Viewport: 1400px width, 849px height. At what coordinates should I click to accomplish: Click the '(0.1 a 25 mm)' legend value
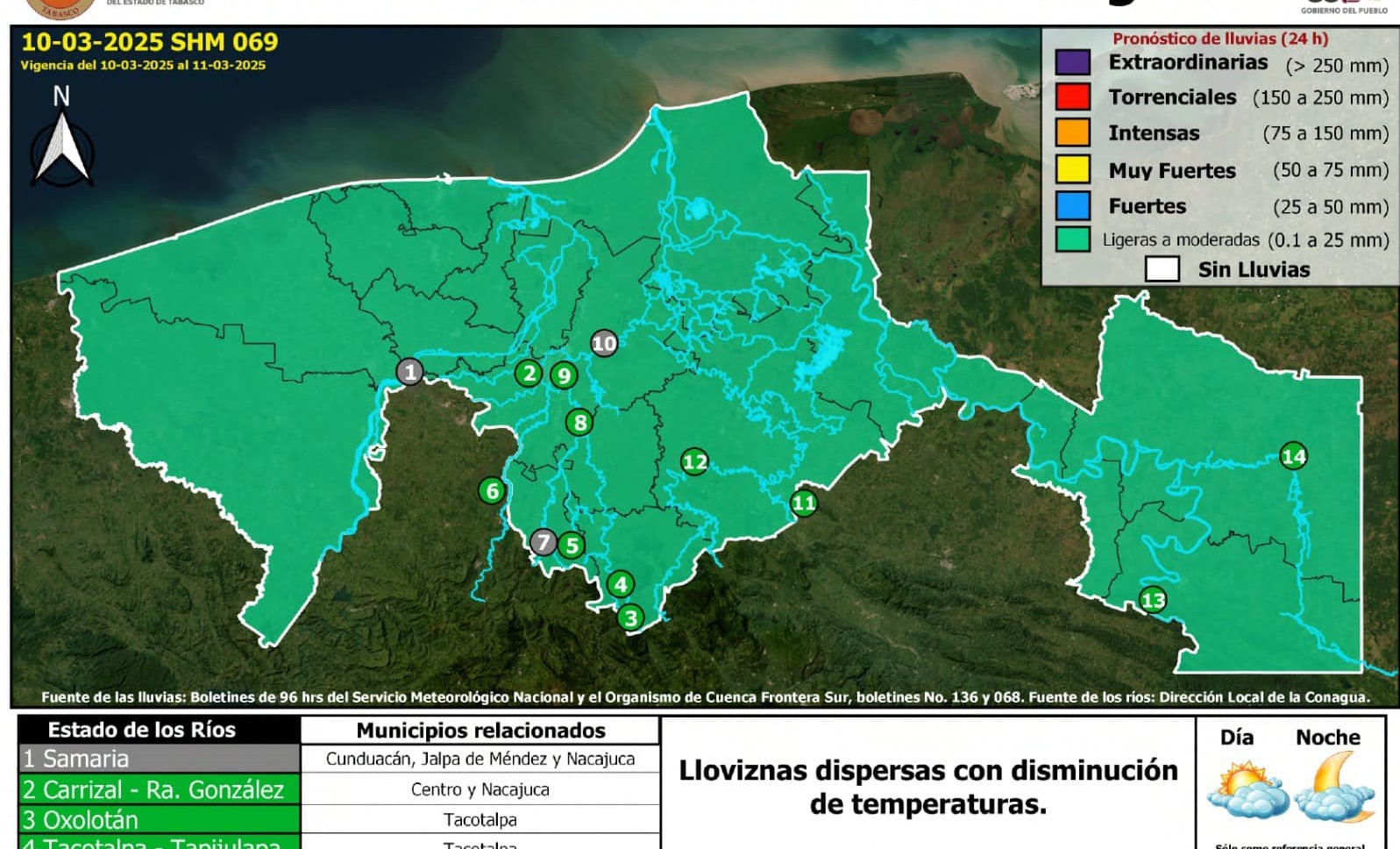1328,240
